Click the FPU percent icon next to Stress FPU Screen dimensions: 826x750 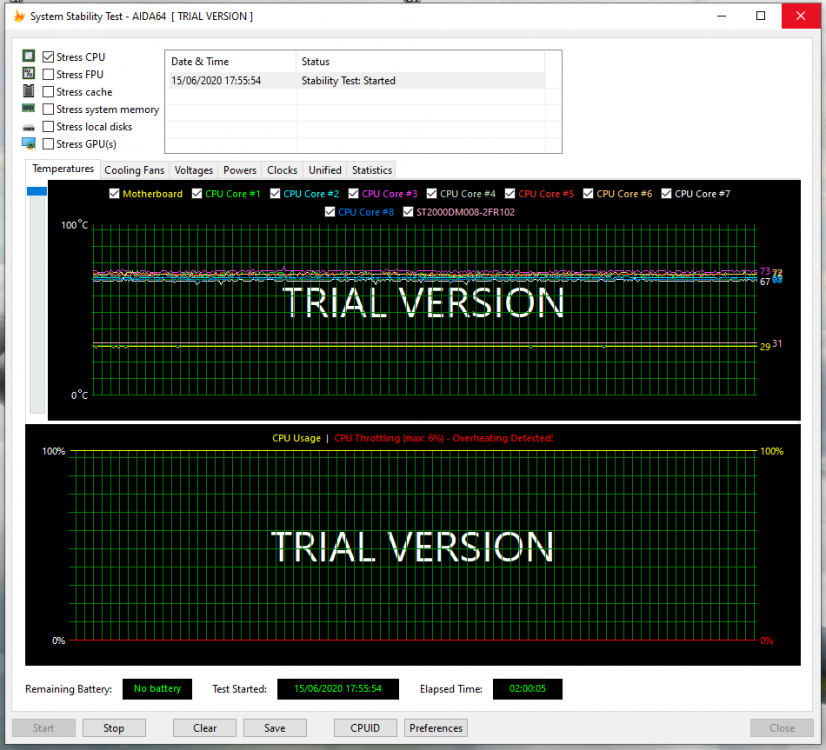(x=27, y=74)
